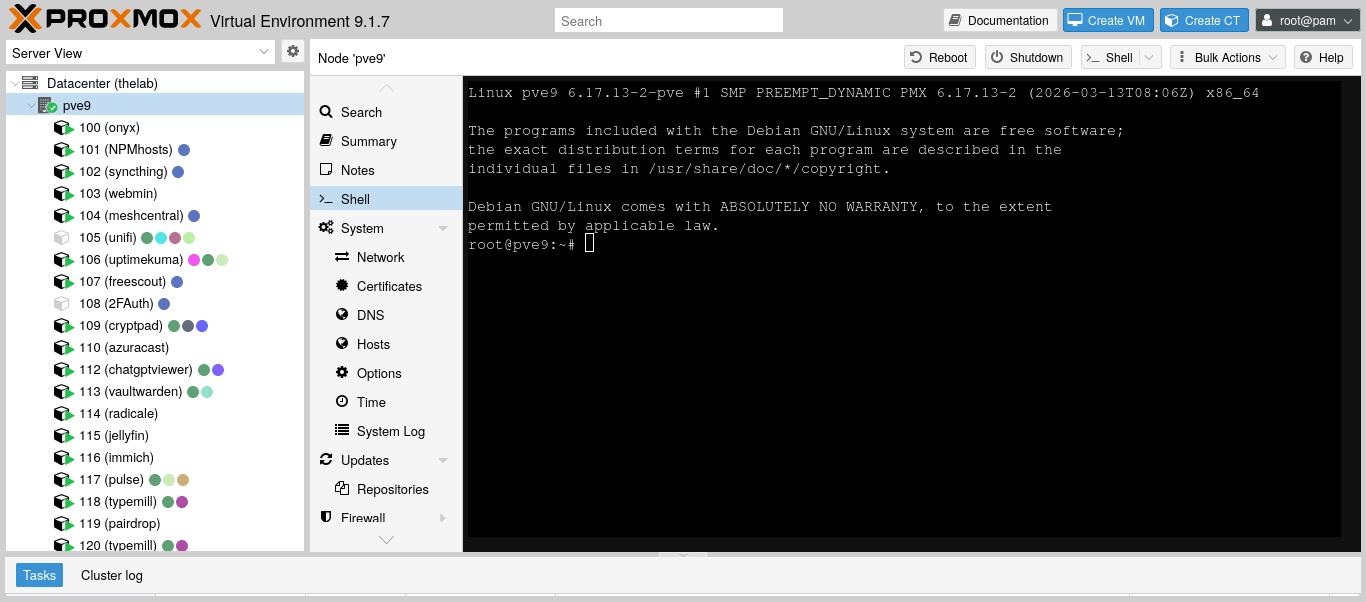Click the gear icon beside Server View
The height and width of the screenshot is (602, 1366).
(x=292, y=52)
